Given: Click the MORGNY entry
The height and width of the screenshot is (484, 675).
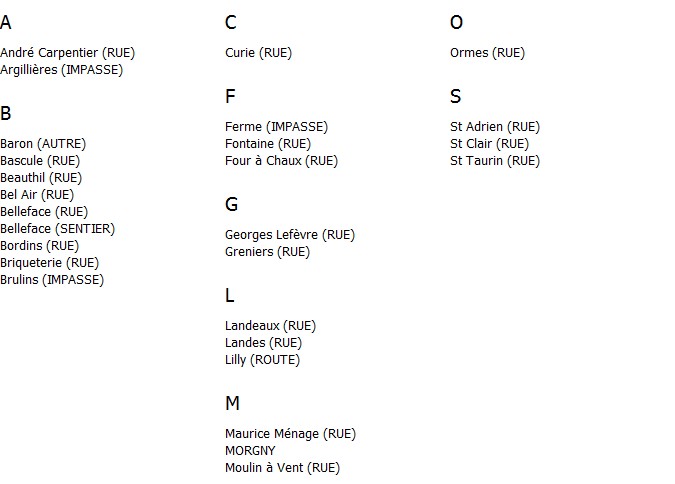Looking at the screenshot, I should 250,451.
